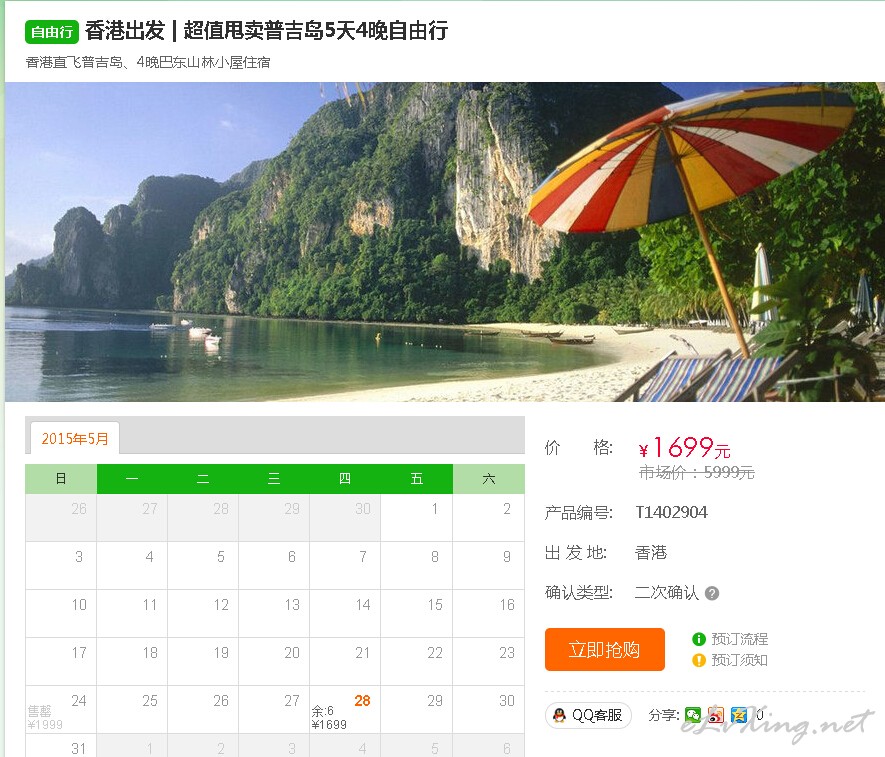Open the 预订须知 link
The width and height of the screenshot is (885, 757).
739,660
